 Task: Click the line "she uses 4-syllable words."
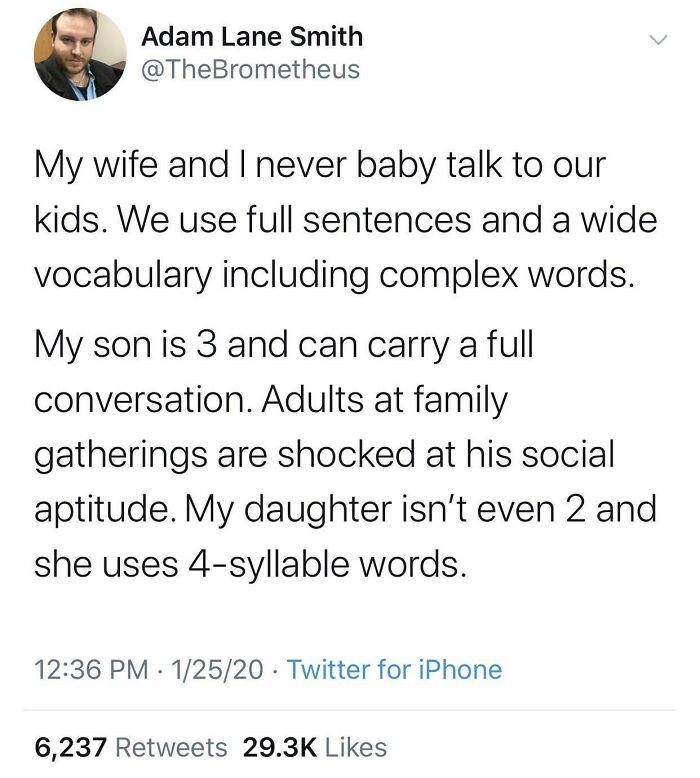250,563
